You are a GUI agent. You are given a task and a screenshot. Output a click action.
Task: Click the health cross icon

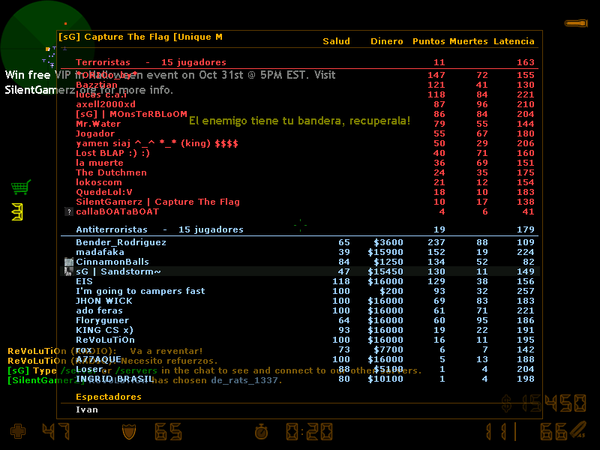pos(18,431)
